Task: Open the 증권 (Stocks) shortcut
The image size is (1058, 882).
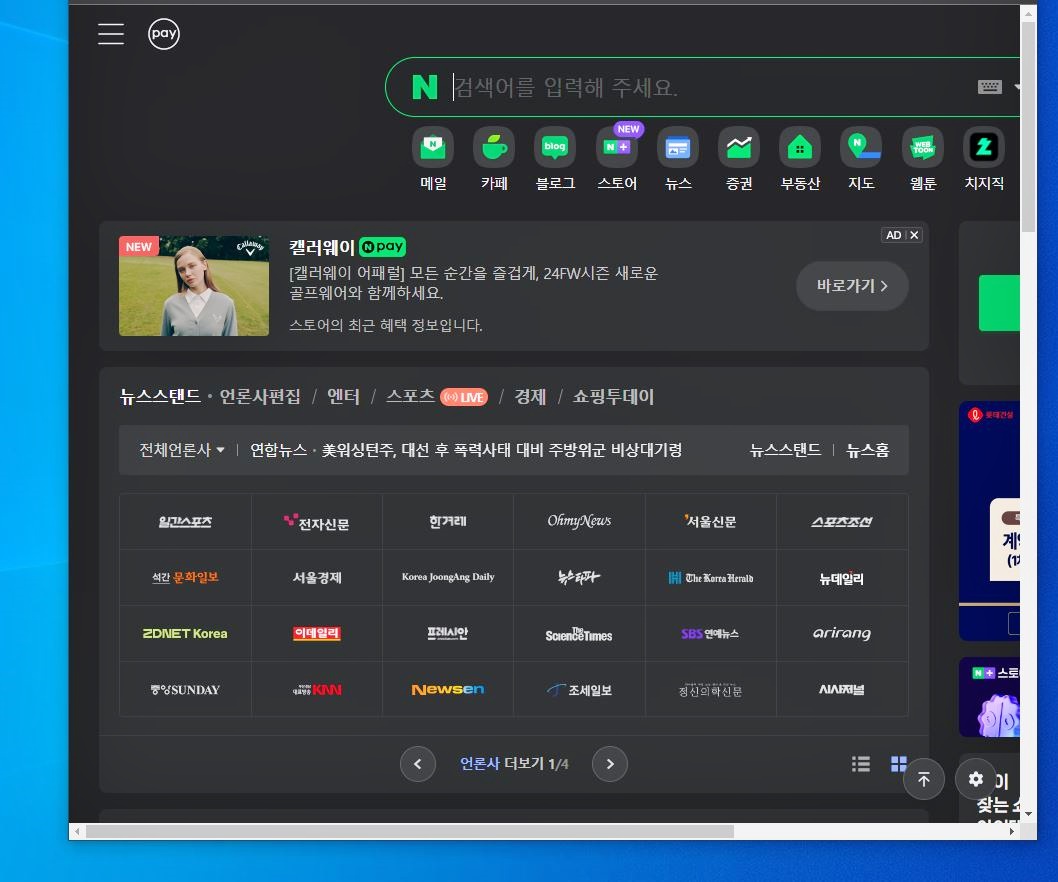Action: 739,159
